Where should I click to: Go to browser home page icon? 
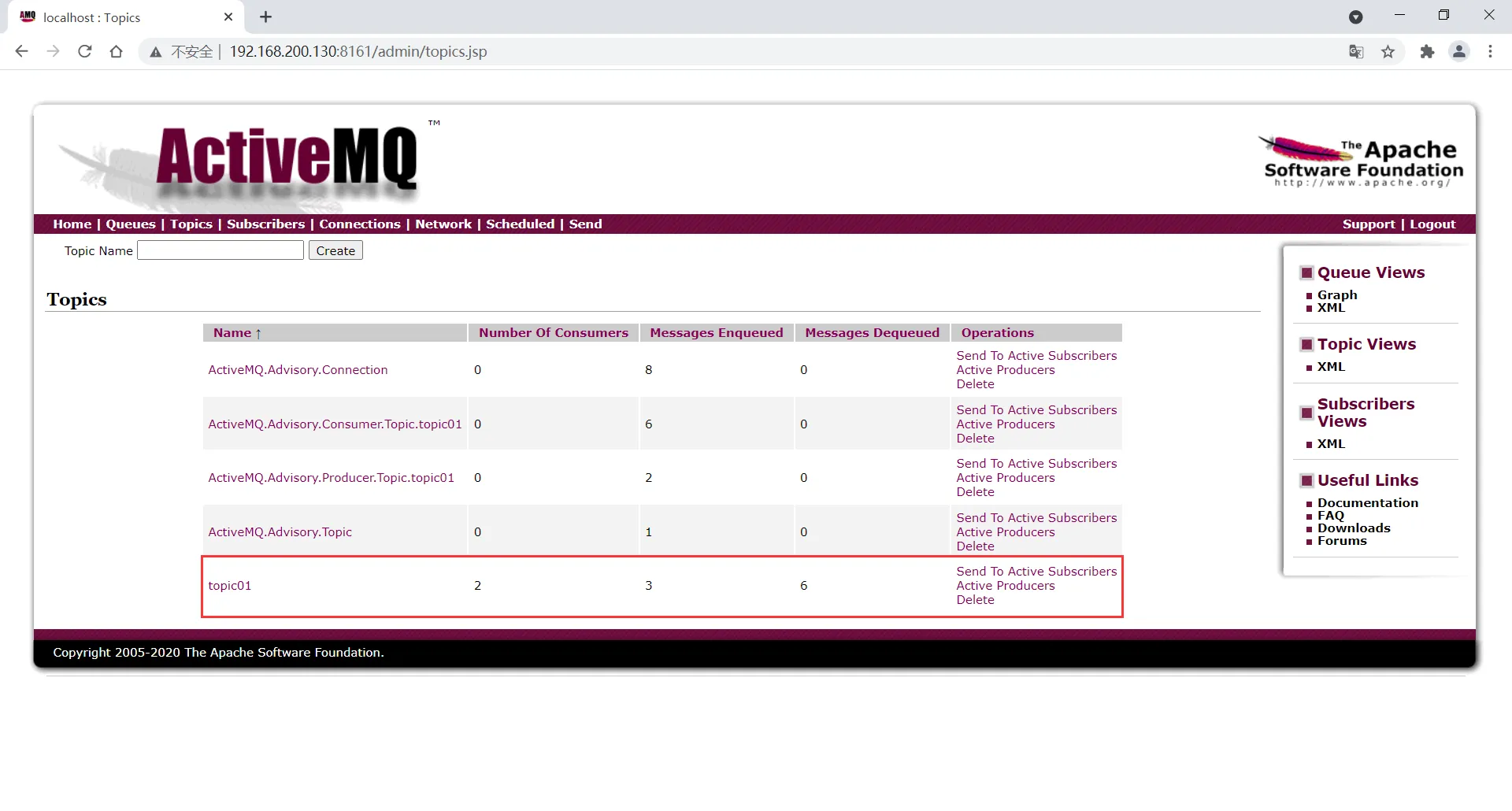point(117,52)
